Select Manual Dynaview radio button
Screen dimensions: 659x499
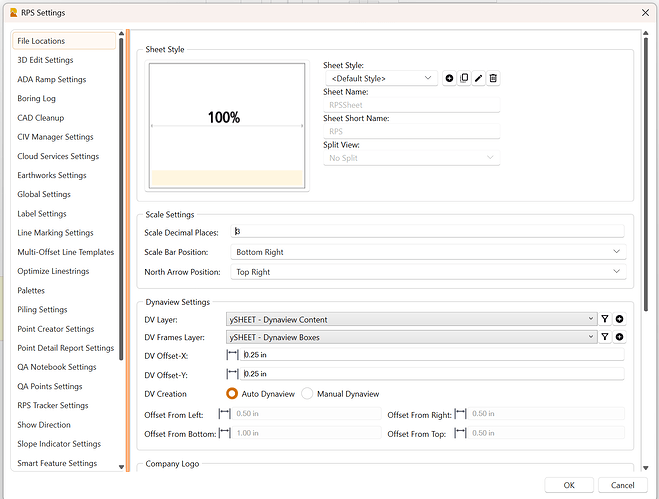pos(308,394)
